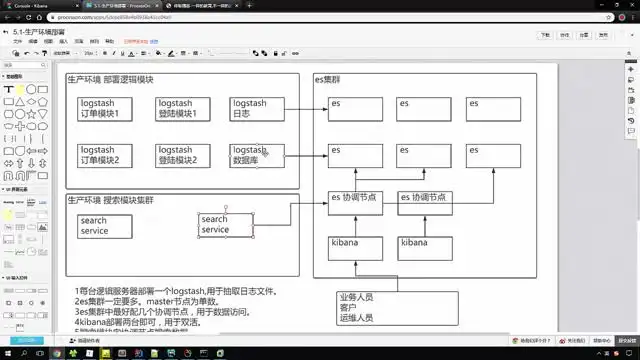Open the Windows Start menu
Viewport: 640px width, 360px height.
(x=7, y=353)
